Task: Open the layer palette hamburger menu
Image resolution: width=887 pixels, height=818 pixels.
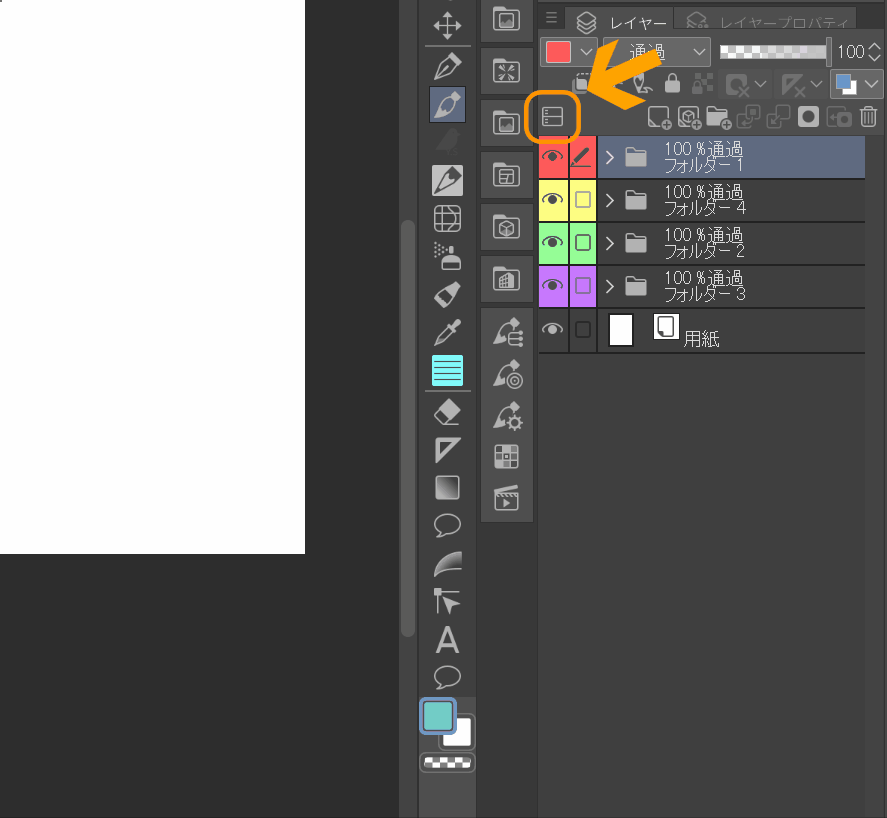Action: 552,18
